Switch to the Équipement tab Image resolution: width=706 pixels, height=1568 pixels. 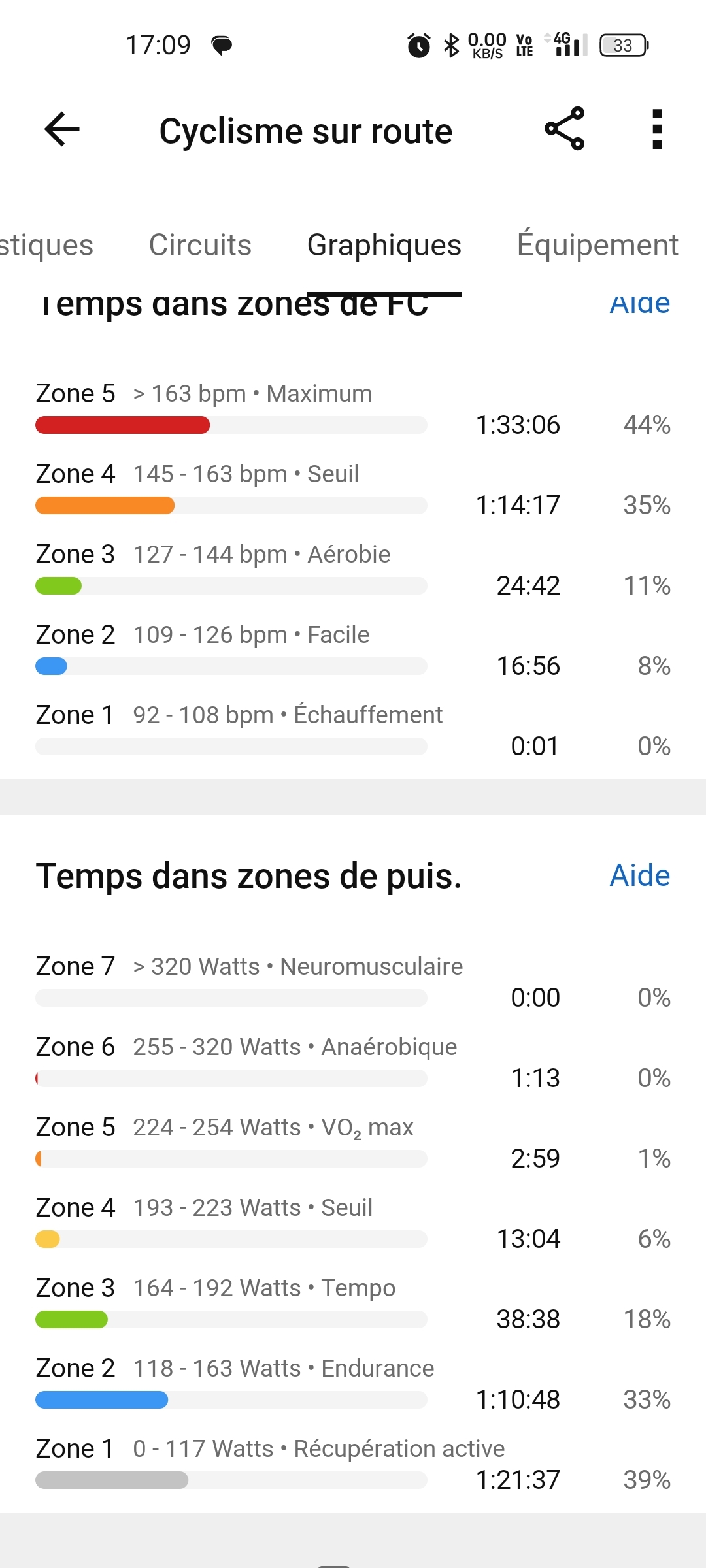597,246
